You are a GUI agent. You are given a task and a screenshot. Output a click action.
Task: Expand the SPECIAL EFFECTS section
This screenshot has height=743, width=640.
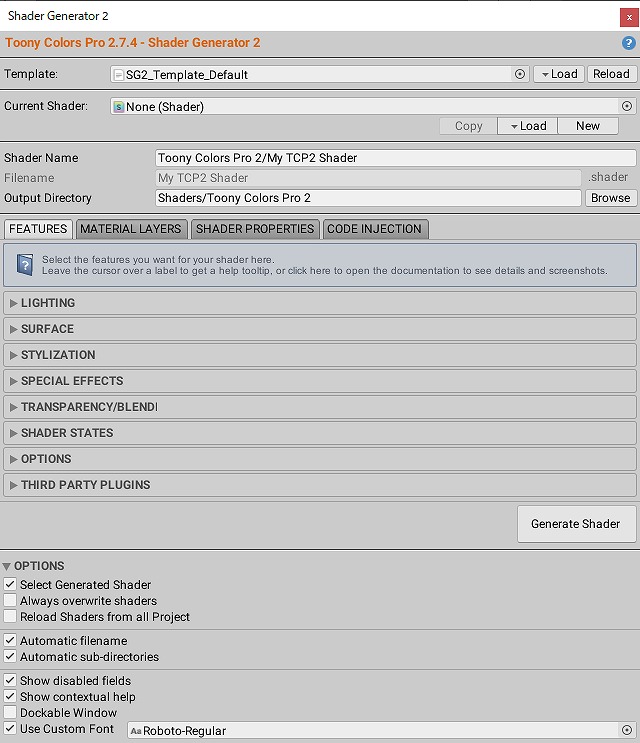320,381
